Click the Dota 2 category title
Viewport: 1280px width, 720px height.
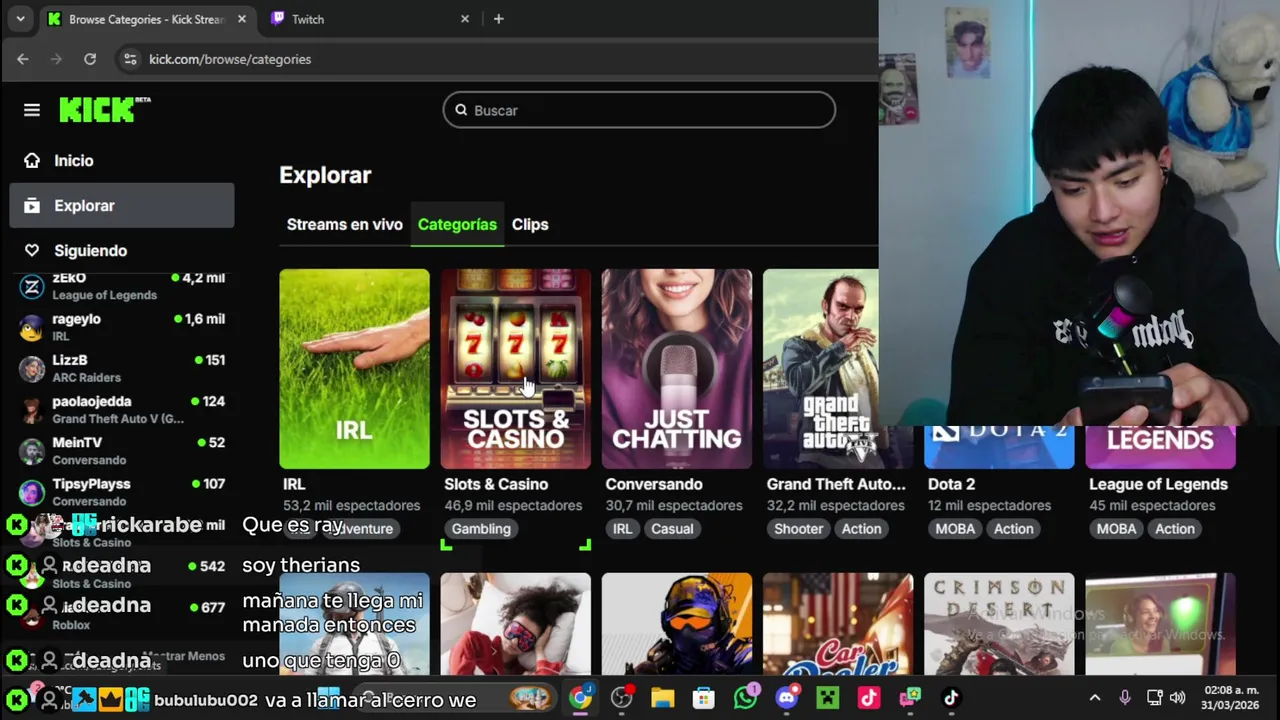(x=951, y=484)
